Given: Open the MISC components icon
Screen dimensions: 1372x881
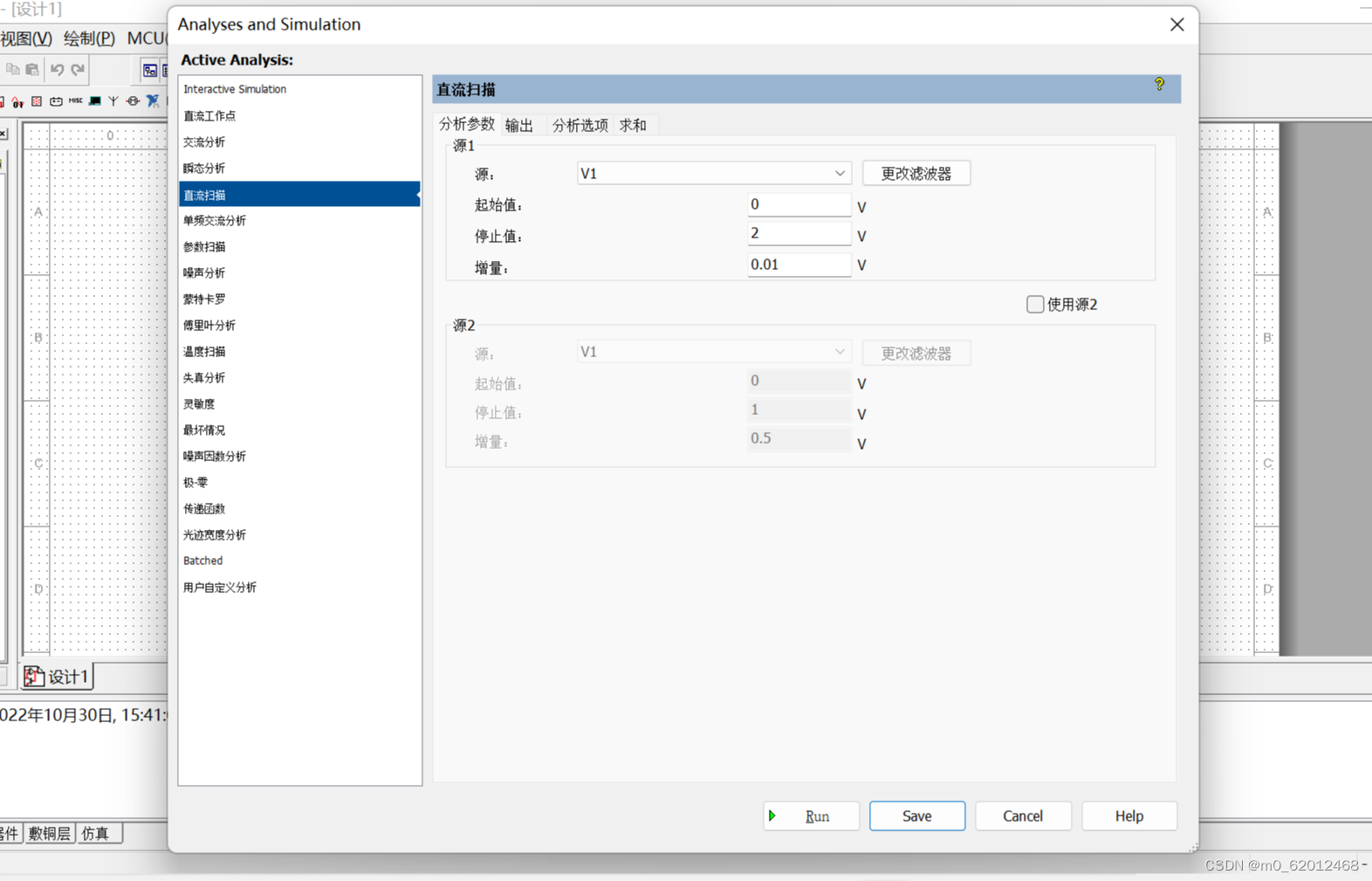Looking at the screenshot, I should click(76, 100).
